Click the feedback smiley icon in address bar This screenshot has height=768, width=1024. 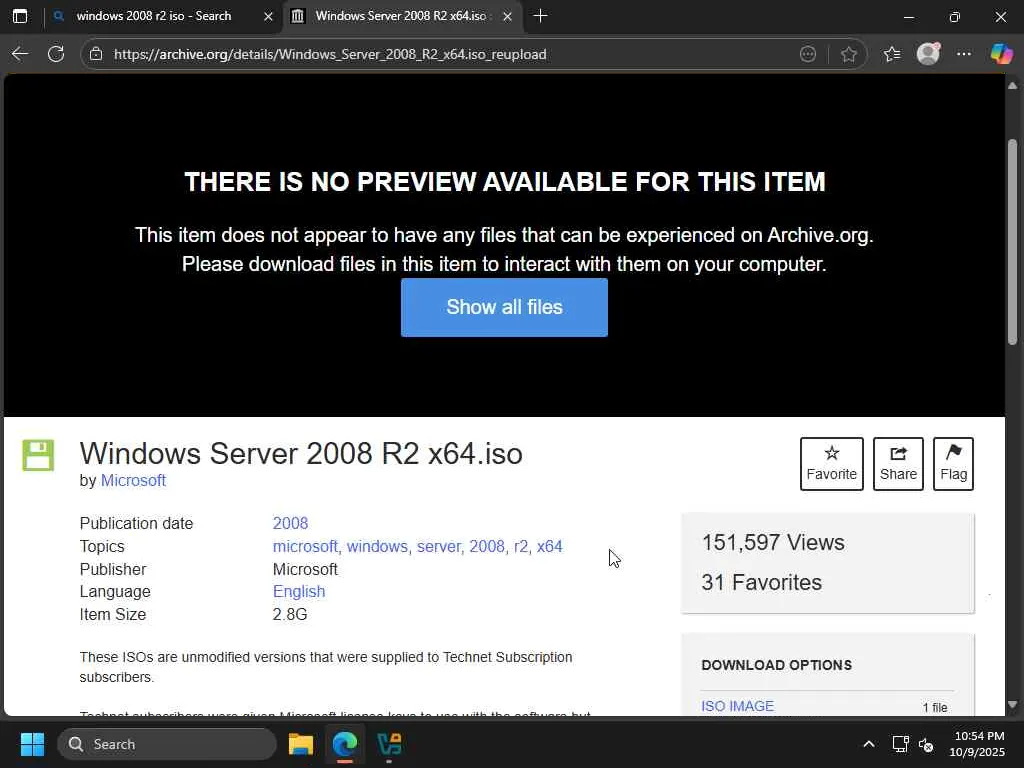pos(808,54)
